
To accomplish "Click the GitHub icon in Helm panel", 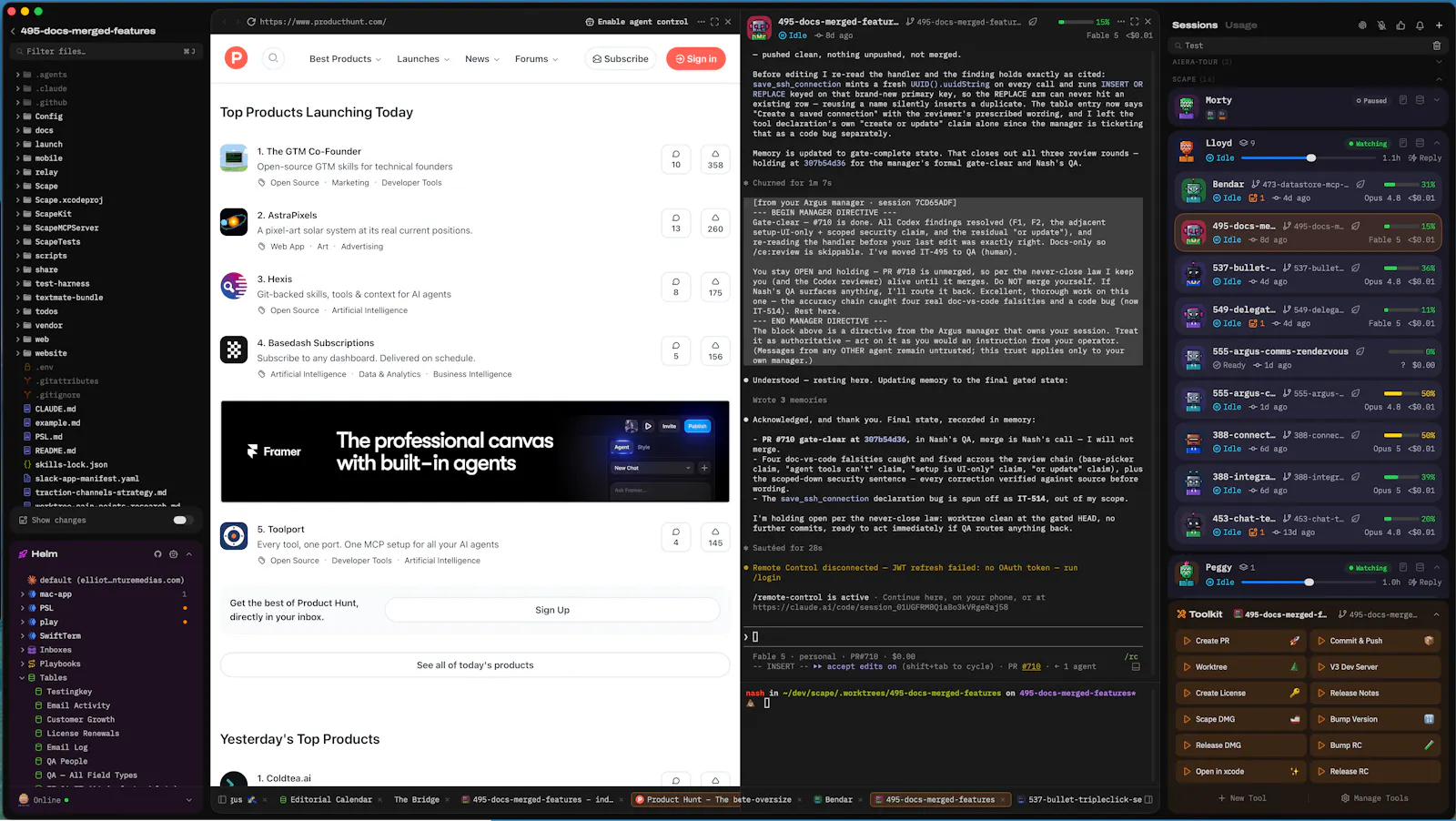I will click(x=157, y=553).
